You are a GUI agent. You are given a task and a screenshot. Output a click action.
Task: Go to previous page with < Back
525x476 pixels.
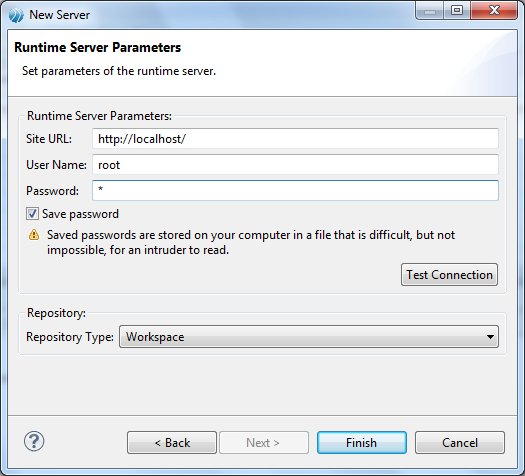click(172, 443)
